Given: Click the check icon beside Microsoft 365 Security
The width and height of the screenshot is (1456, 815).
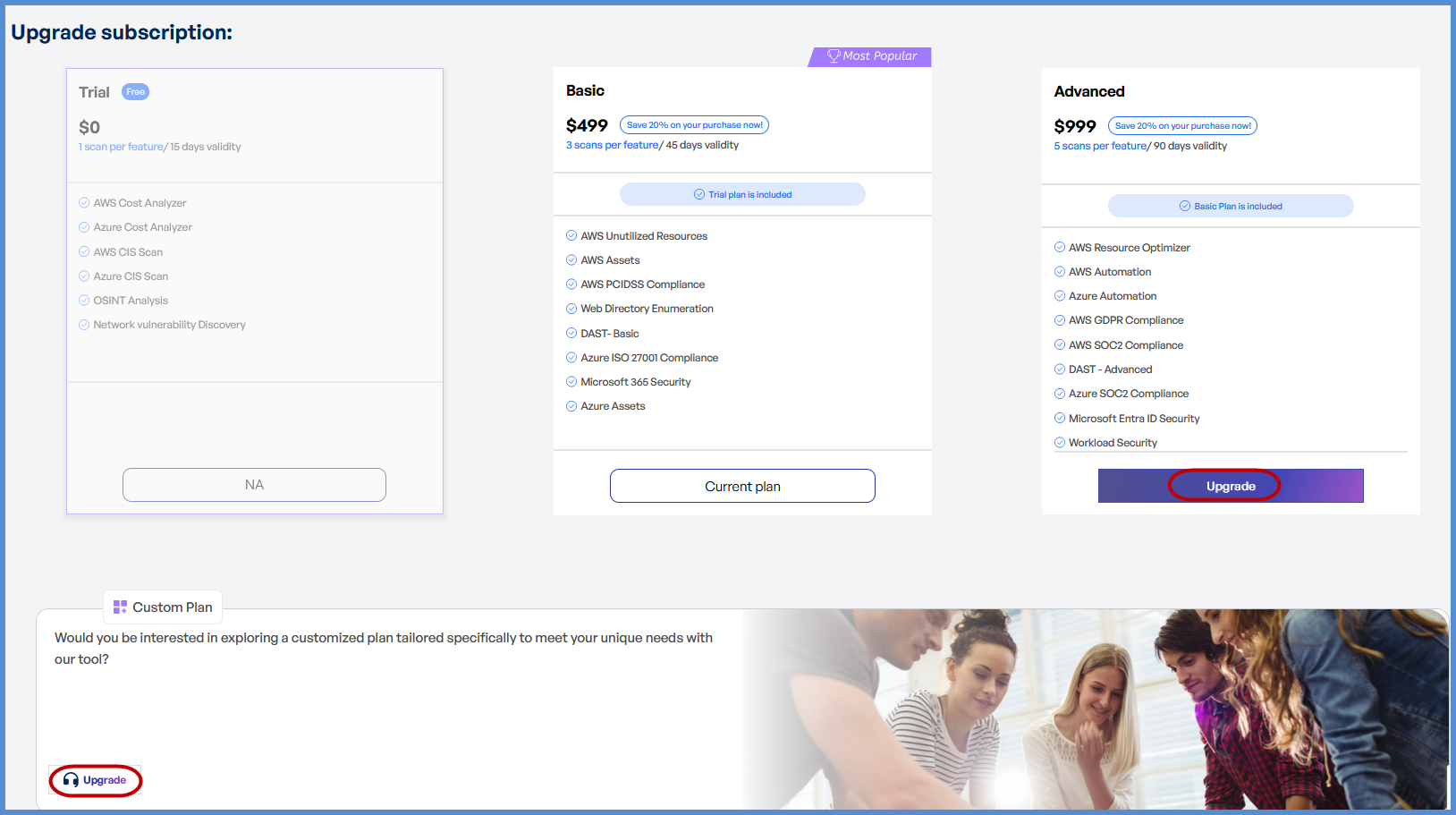Looking at the screenshot, I should coord(571,382).
